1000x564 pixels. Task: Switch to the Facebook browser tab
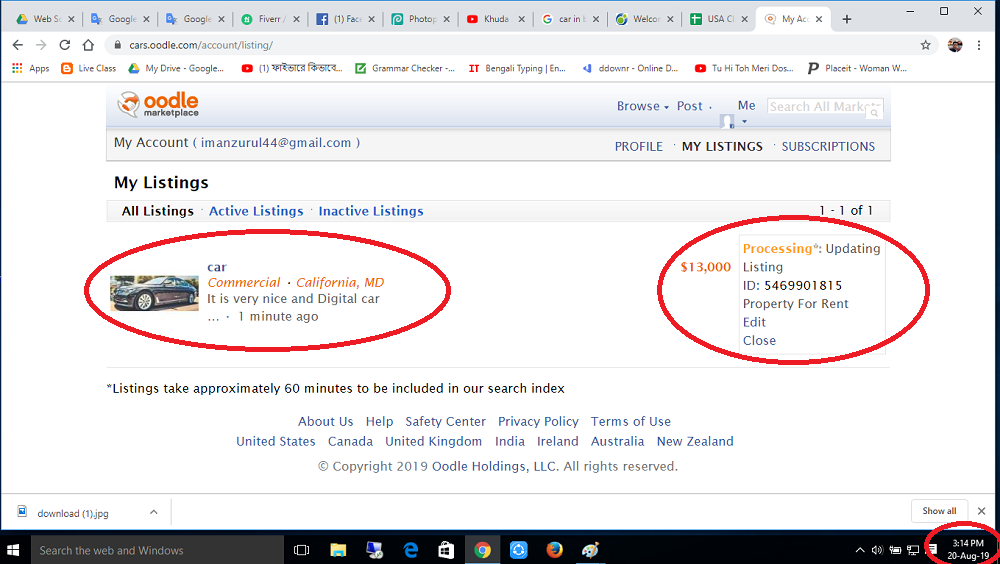click(x=347, y=19)
